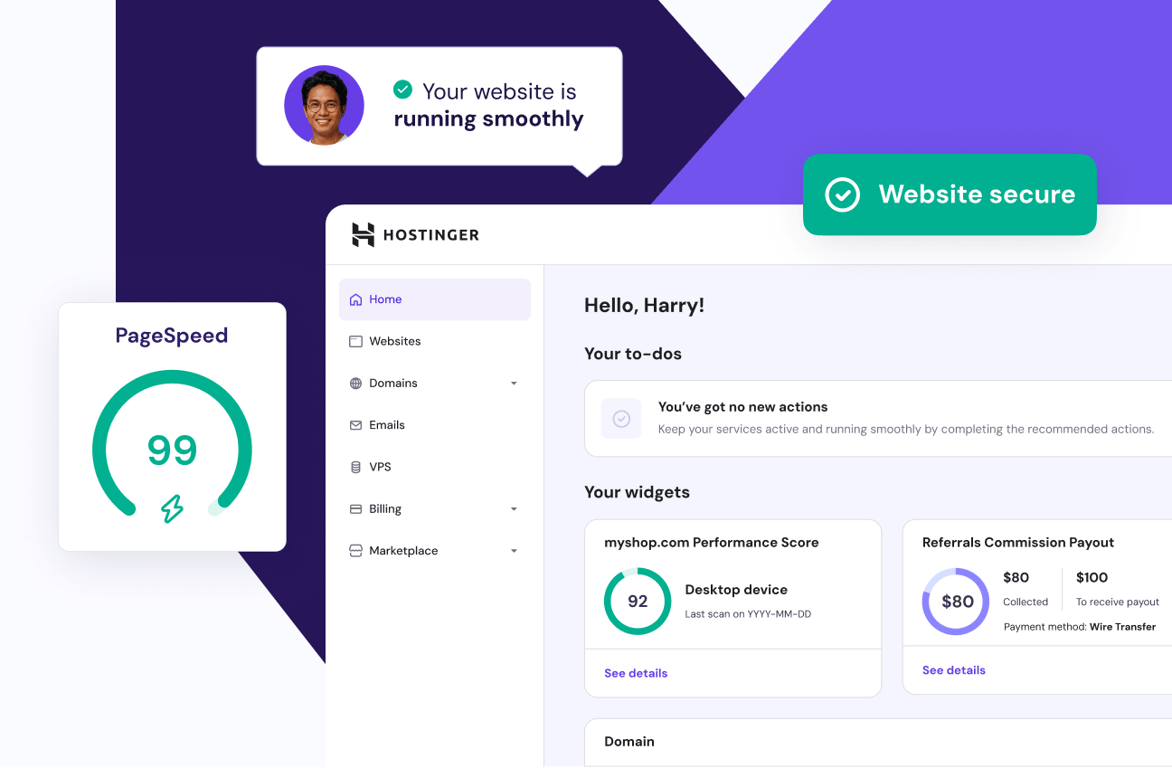Image resolution: width=1172 pixels, height=768 pixels.
Task: Expand the Billing section chevron
Action: coord(514,508)
